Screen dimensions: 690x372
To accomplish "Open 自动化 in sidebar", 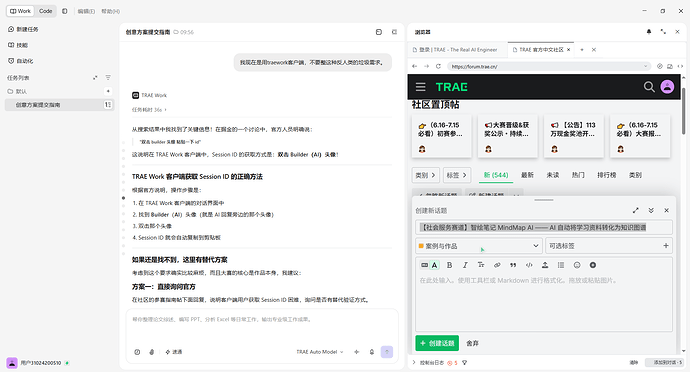I will pos(21,61).
